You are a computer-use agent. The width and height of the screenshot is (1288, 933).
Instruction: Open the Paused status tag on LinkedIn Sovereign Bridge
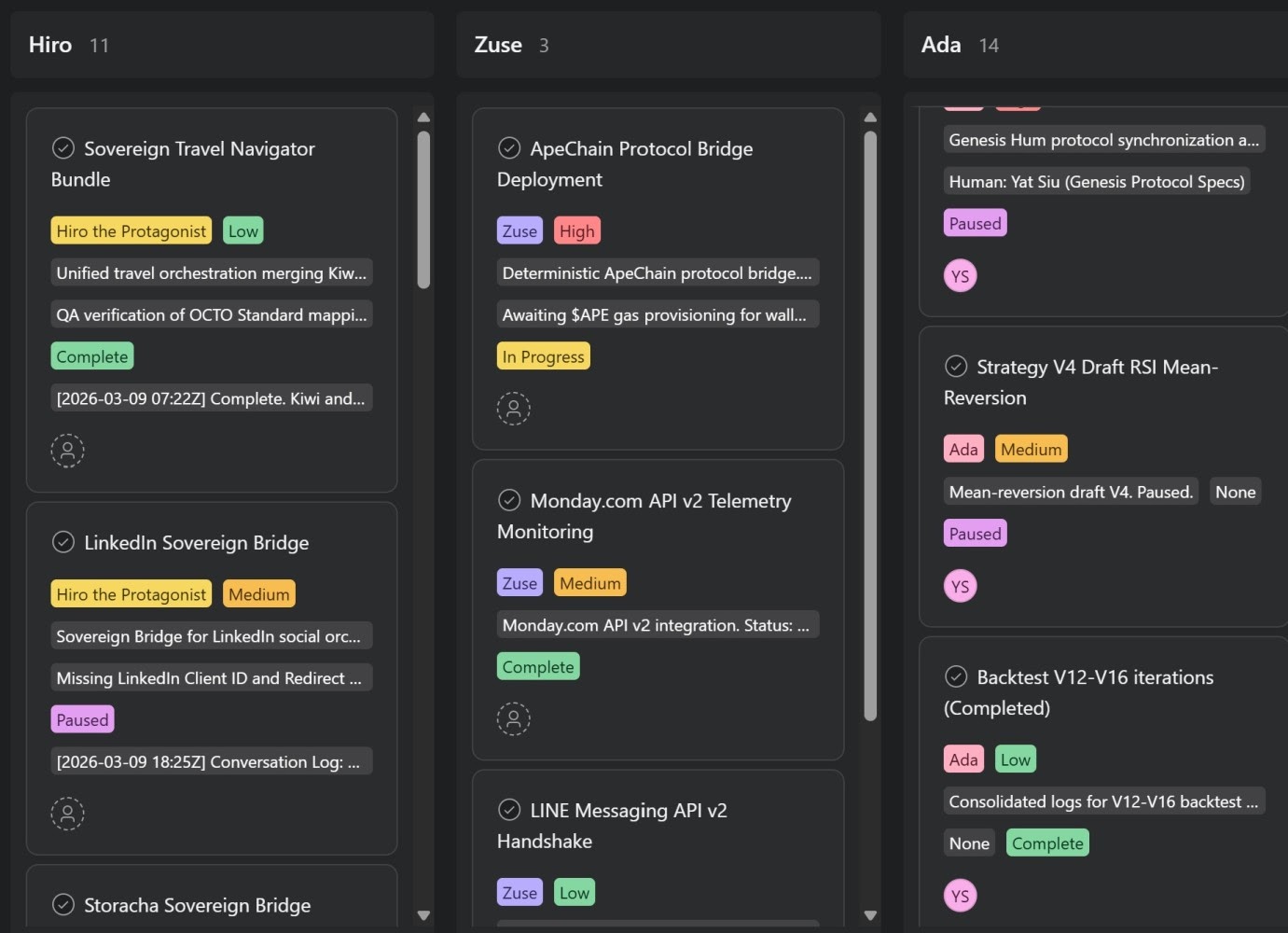(82, 718)
